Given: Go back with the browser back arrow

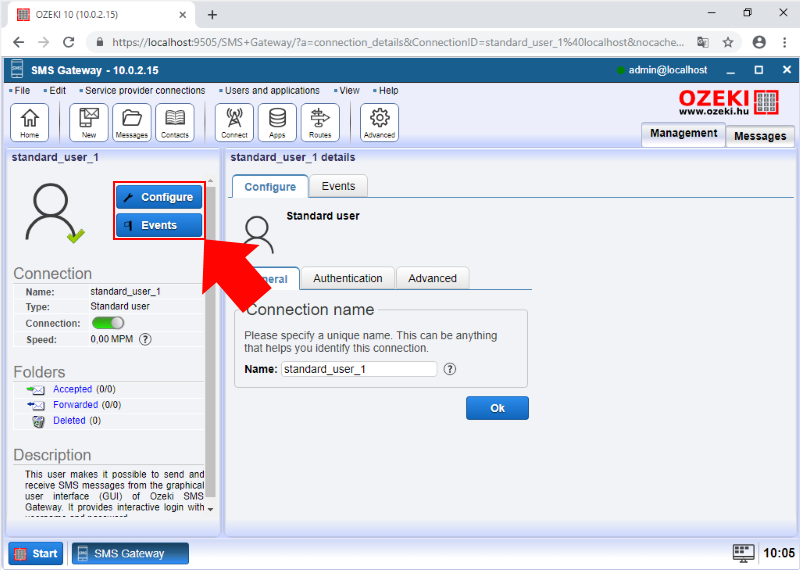Looking at the screenshot, I should 18,42.
